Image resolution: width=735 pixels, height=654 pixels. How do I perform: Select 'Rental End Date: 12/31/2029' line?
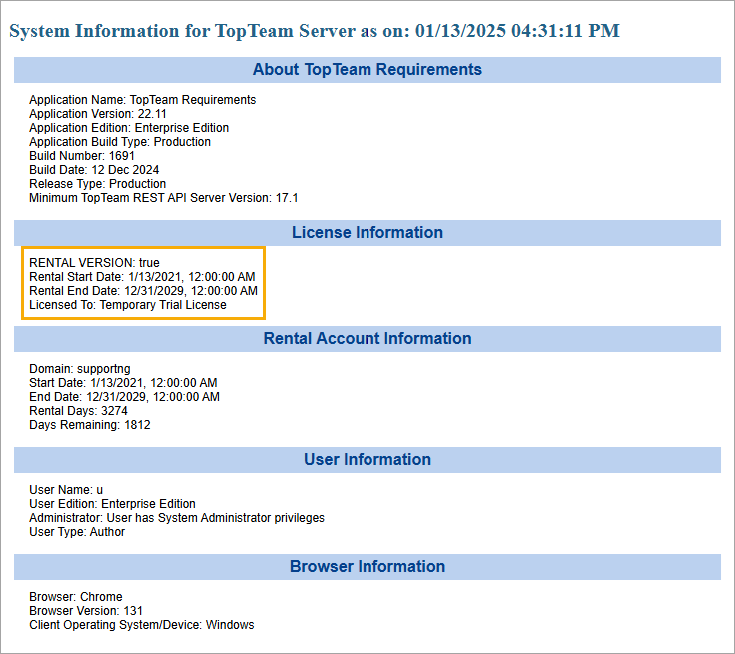143,291
